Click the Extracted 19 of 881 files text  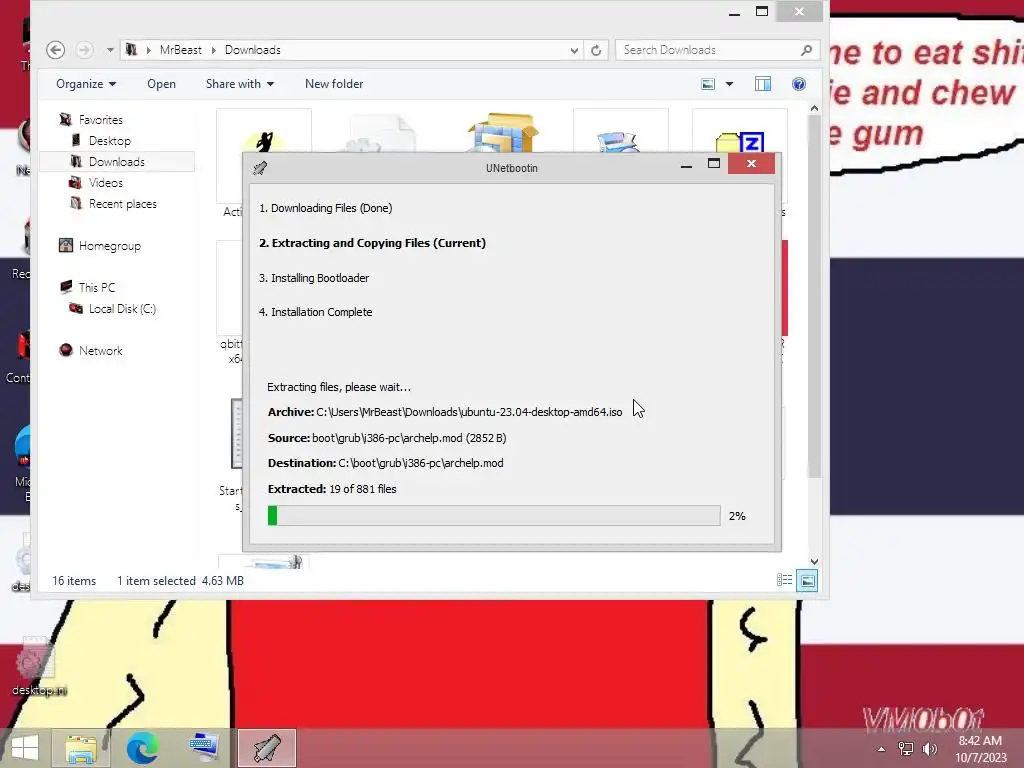pos(332,488)
